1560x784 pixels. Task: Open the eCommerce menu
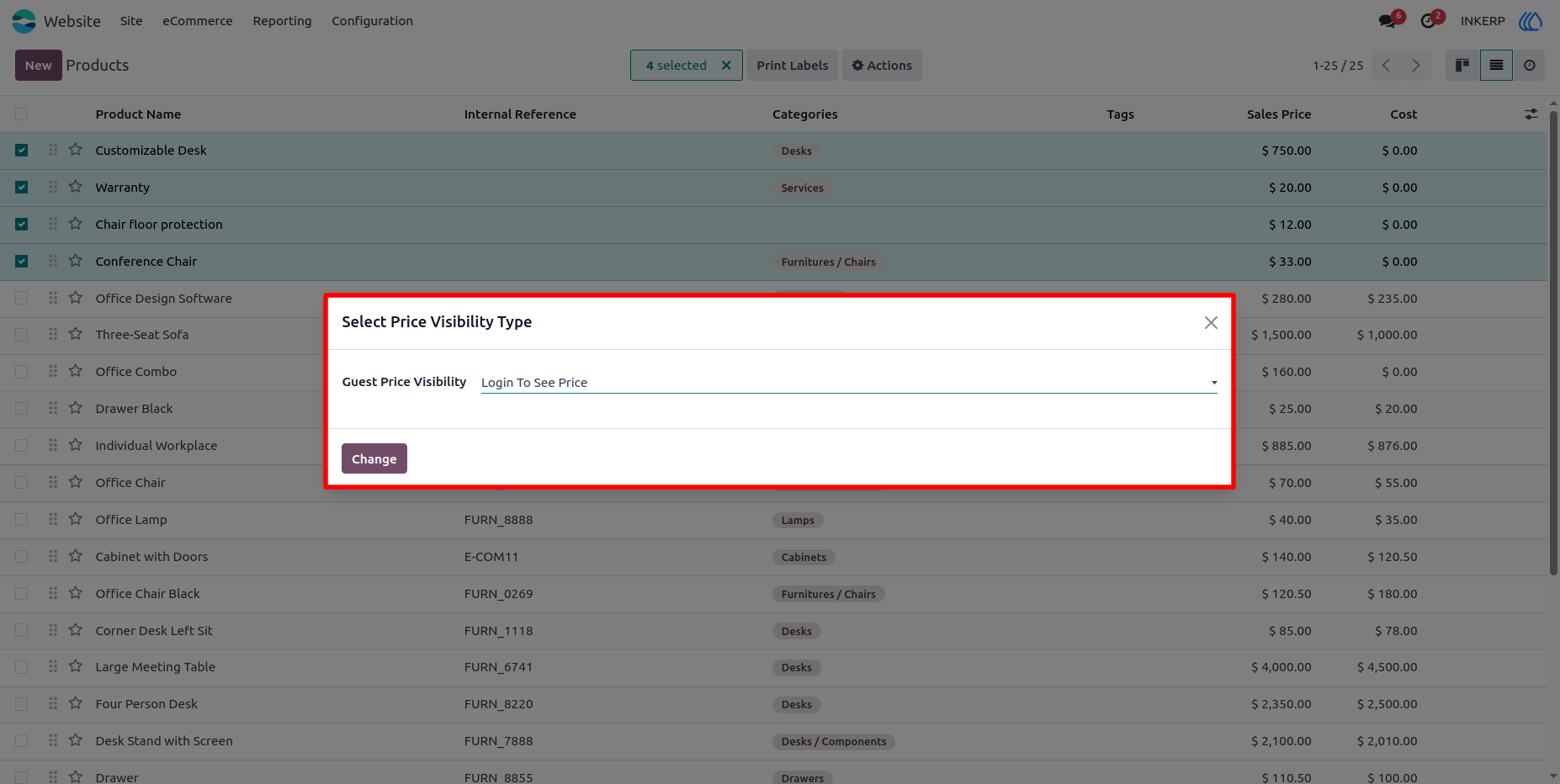pos(198,21)
